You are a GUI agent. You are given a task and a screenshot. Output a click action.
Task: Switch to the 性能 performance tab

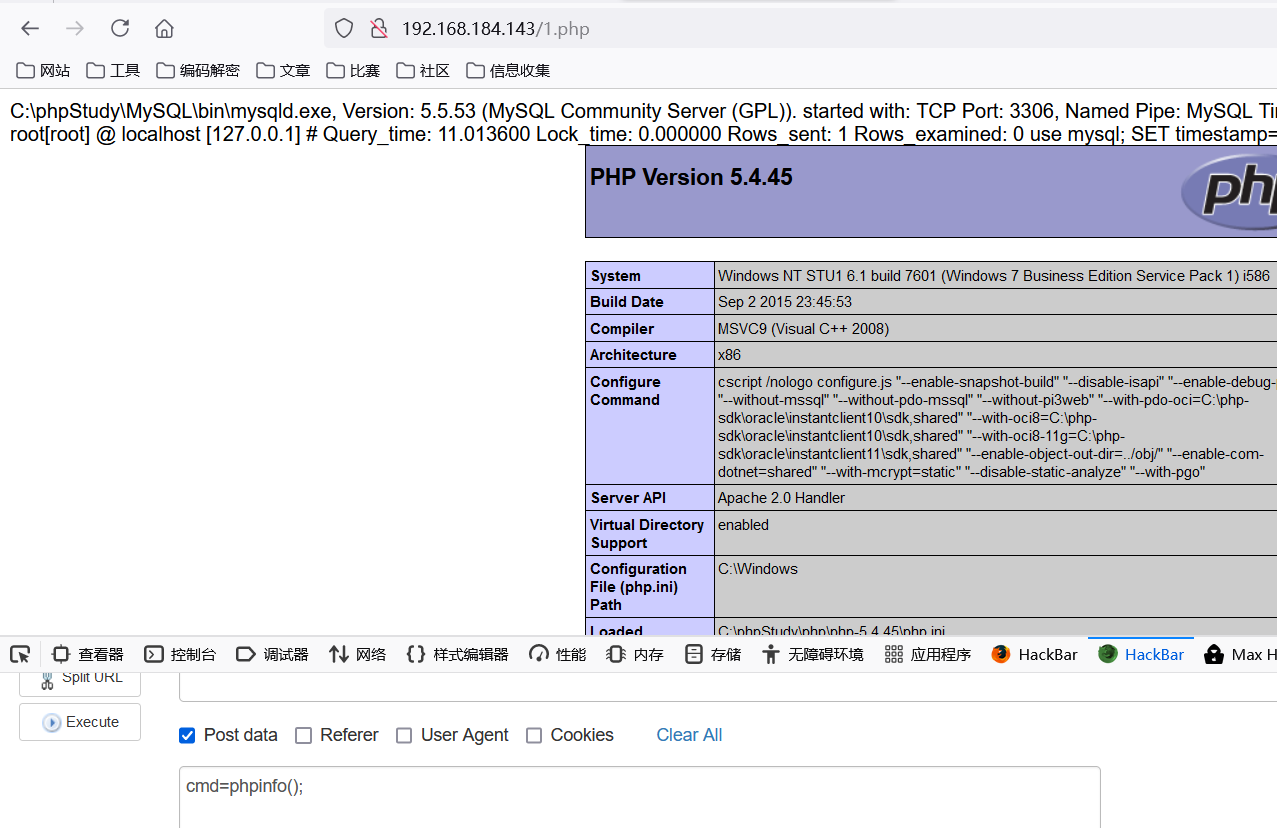pos(558,654)
